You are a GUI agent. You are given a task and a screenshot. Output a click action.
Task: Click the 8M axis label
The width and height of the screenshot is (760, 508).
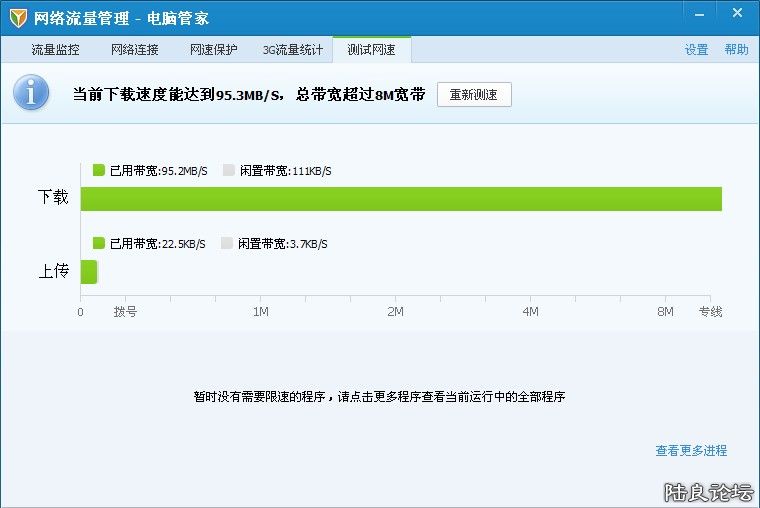pos(665,312)
